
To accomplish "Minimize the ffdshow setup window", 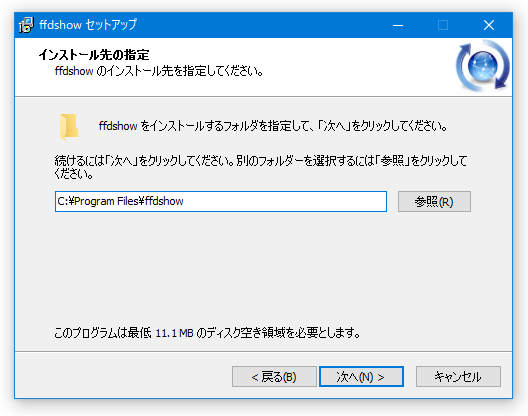I will click(x=398, y=25).
